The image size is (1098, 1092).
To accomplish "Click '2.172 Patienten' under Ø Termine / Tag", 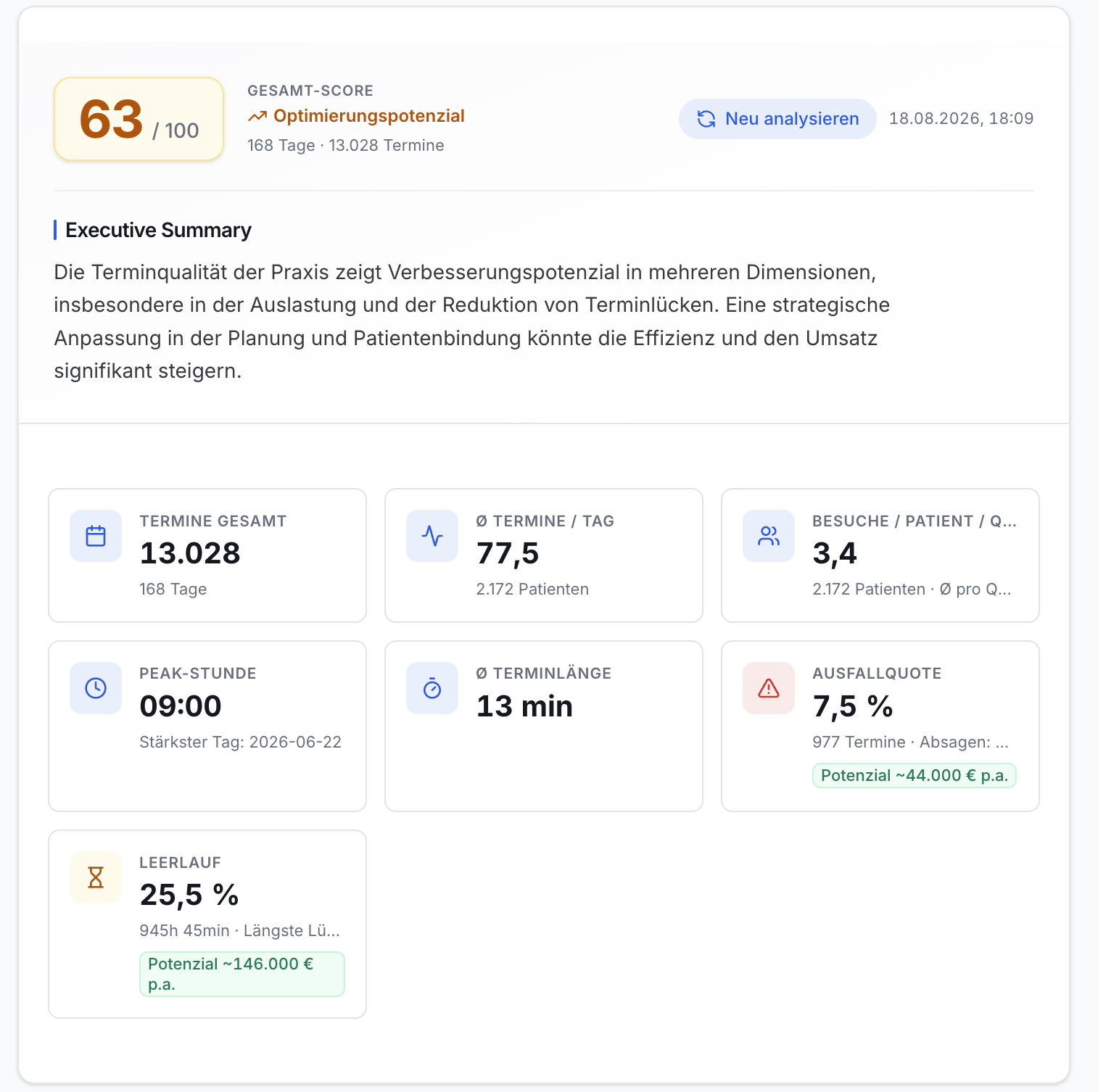I will point(532,589).
